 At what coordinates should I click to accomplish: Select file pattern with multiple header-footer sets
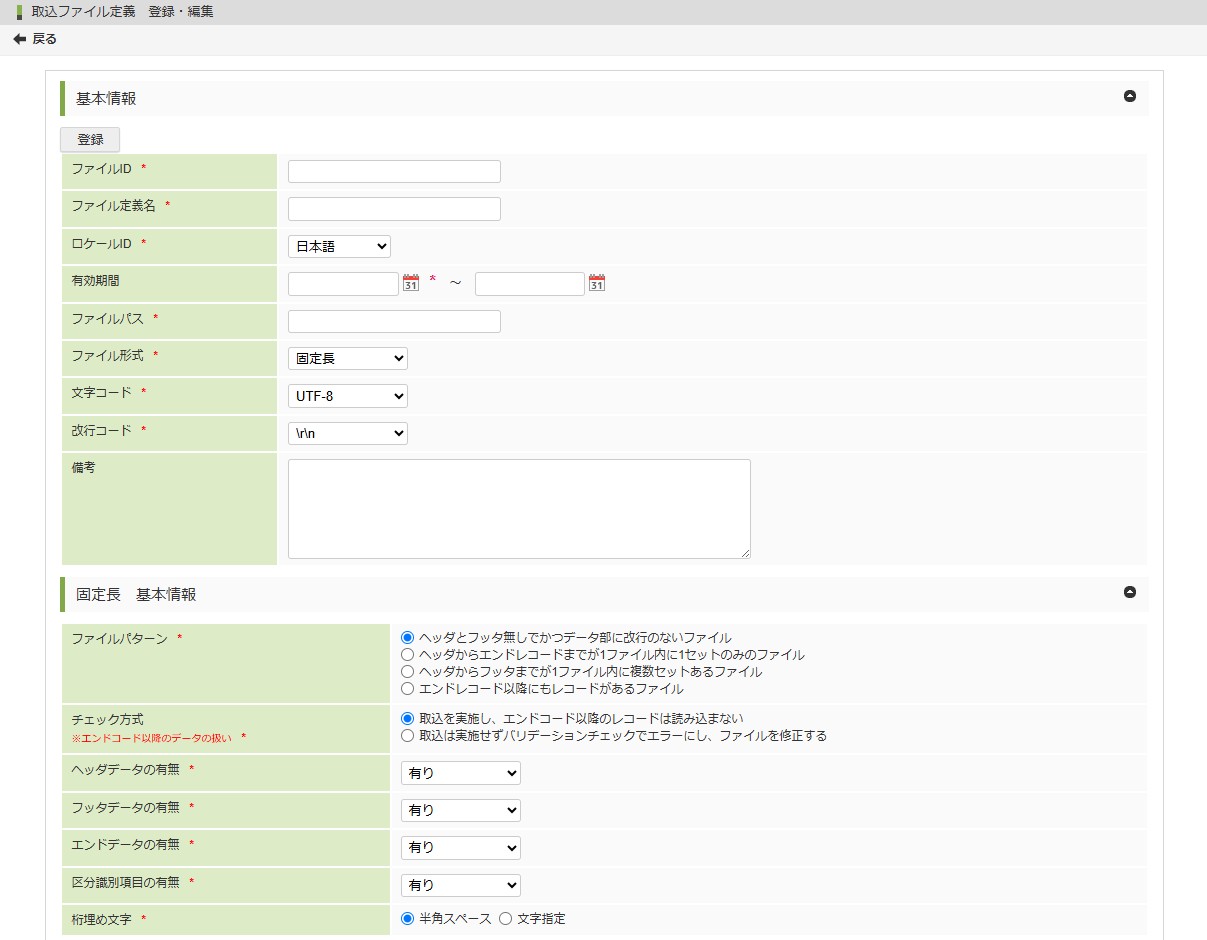(x=407, y=672)
